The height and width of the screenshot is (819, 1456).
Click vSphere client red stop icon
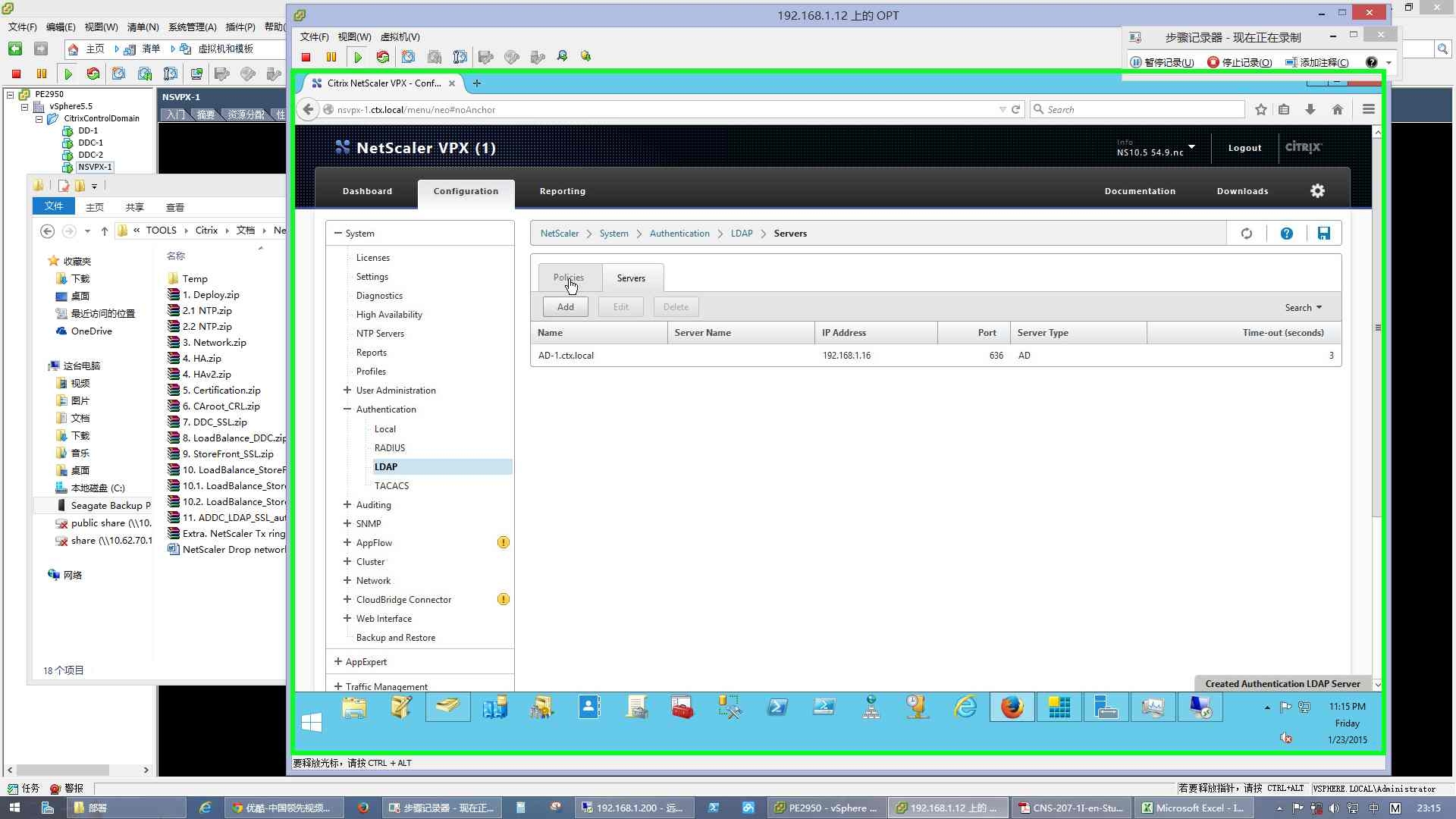pos(16,74)
